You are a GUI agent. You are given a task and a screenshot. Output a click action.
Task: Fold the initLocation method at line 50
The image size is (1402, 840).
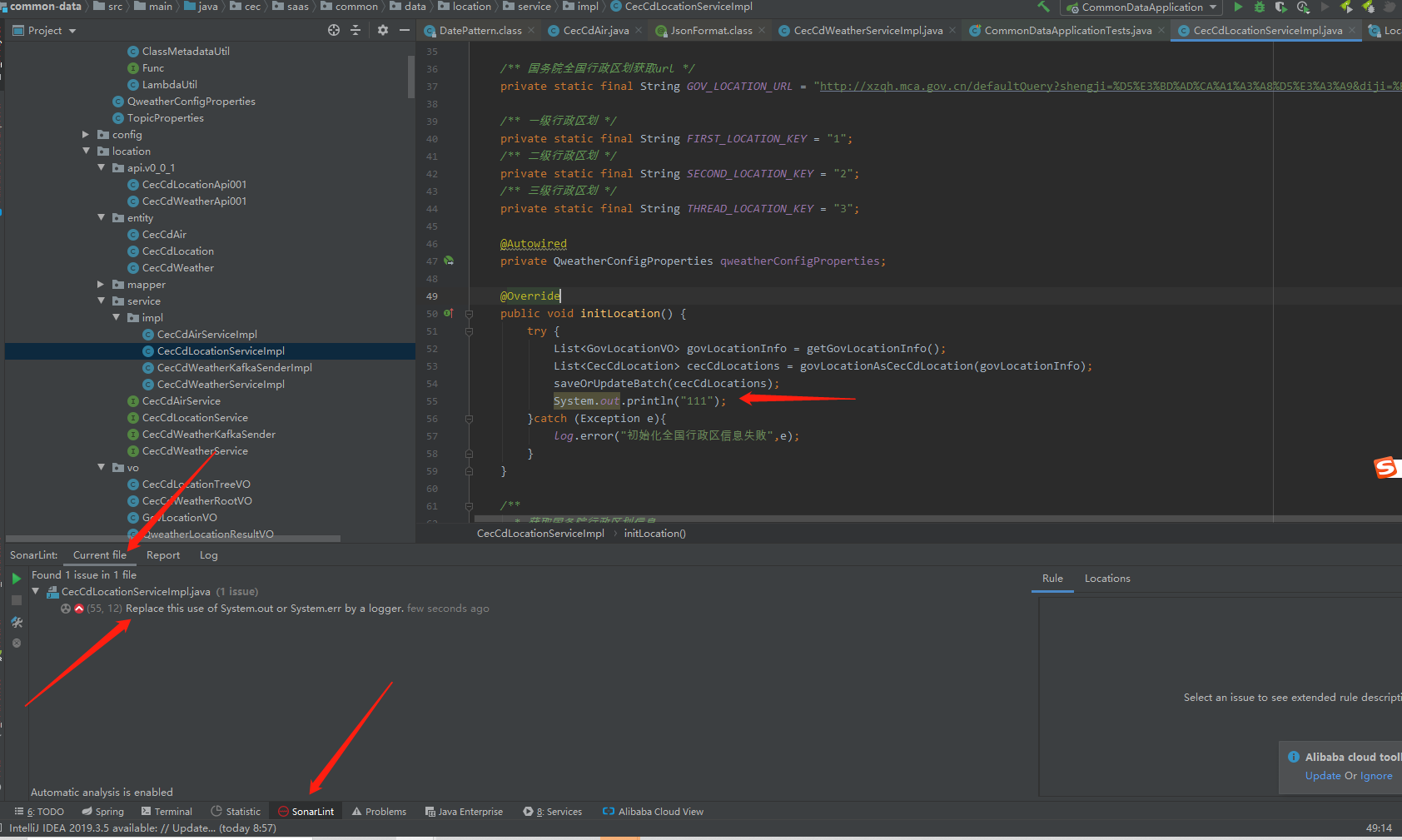coord(469,314)
